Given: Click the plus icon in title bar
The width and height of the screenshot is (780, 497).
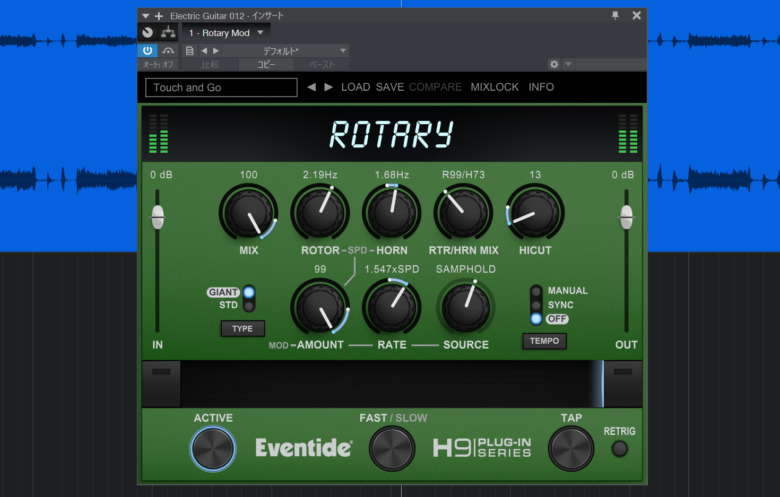Looking at the screenshot, I should click(x=159, y=16).
